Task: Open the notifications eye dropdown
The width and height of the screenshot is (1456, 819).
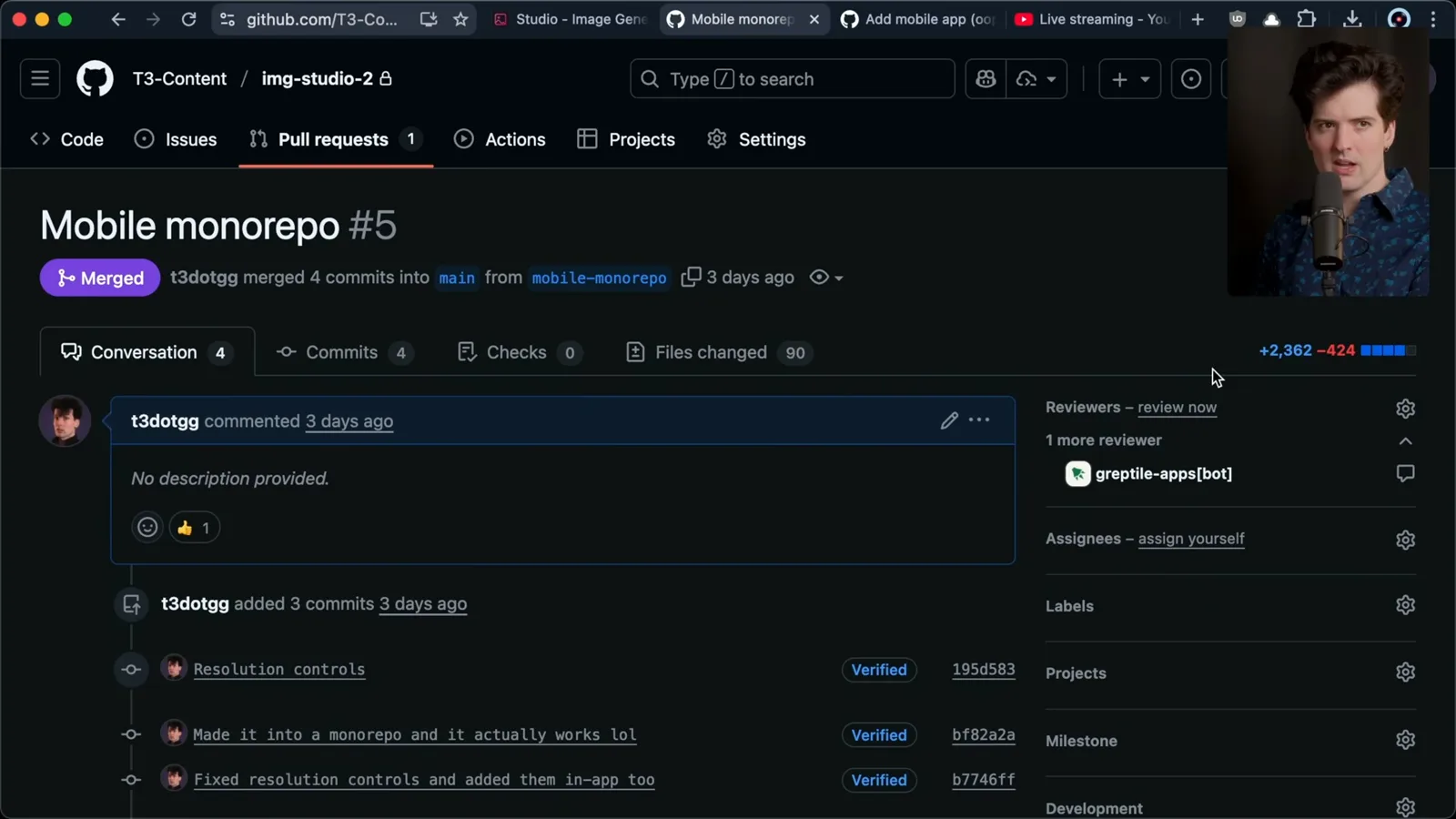Action: (825, 278)
